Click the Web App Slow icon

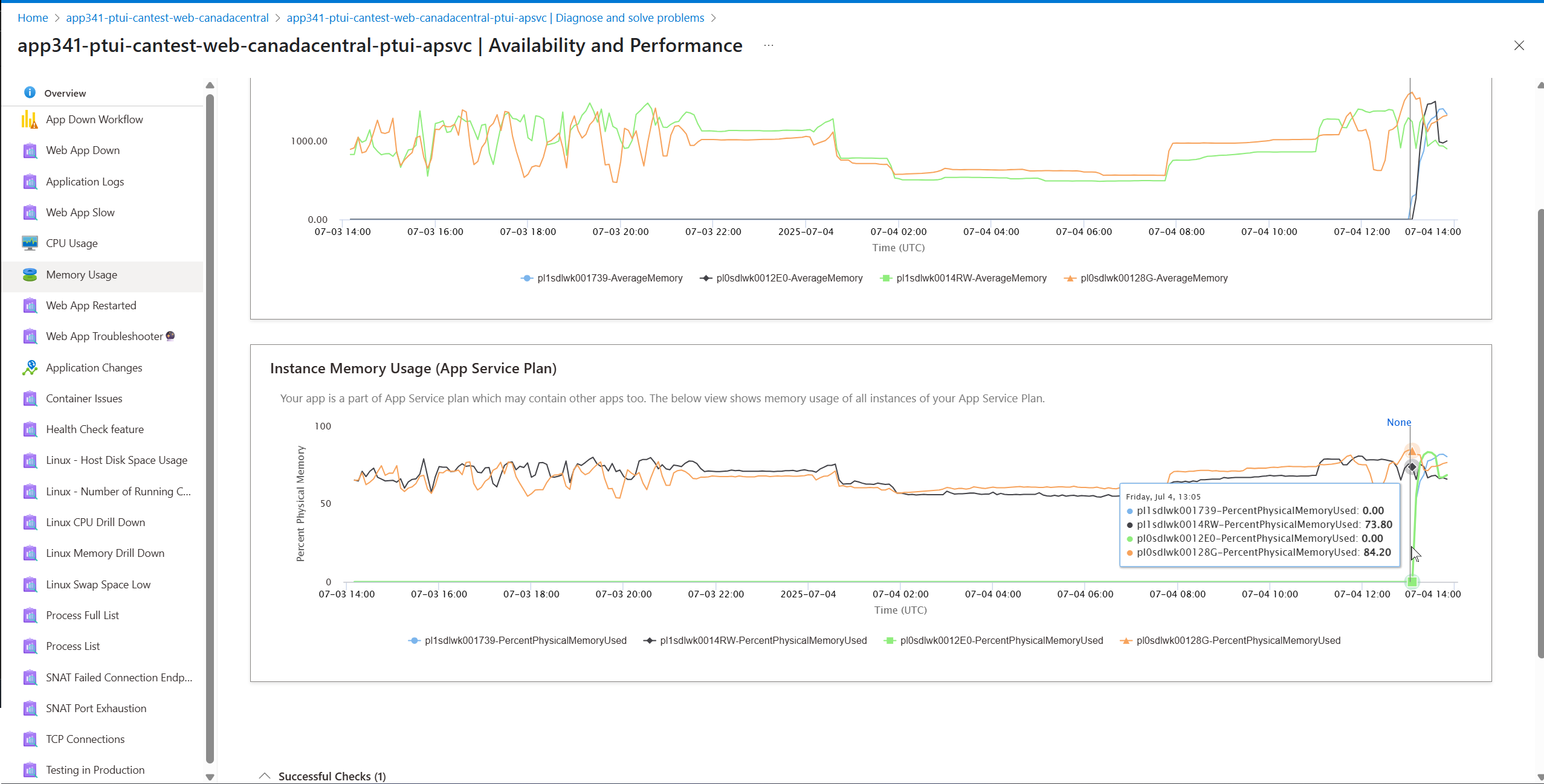click(x=30, y=213)
